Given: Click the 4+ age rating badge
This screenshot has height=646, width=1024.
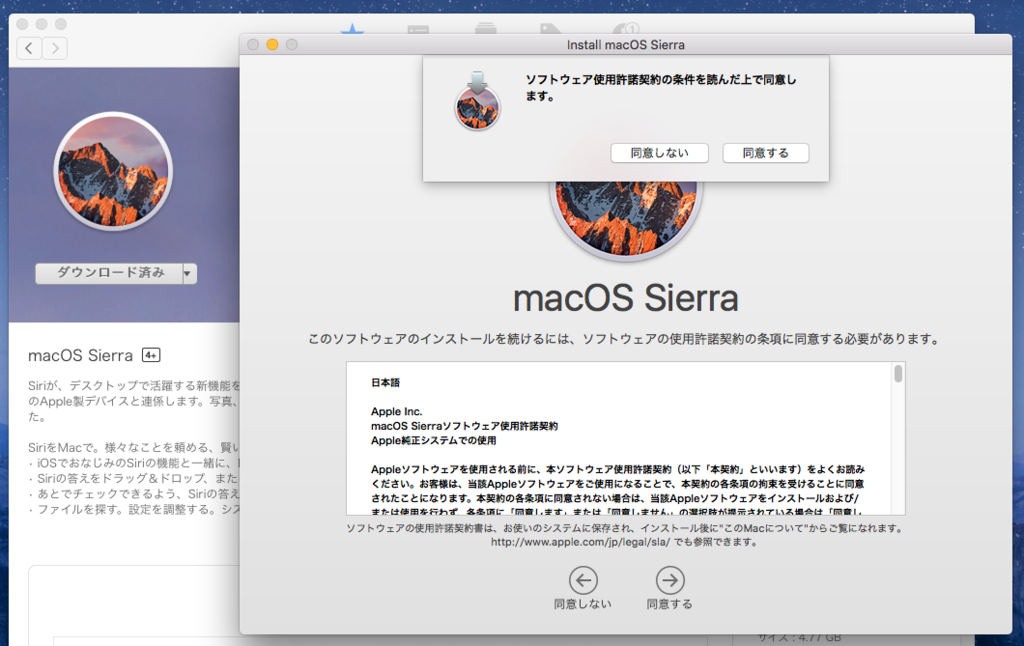Looking at the screenshot, I should click(x=151, y=355).
